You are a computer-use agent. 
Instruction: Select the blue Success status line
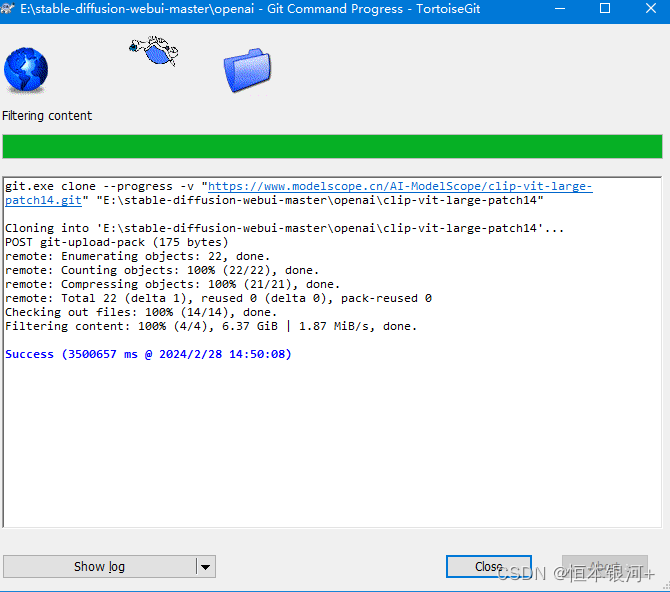[148, 354]
